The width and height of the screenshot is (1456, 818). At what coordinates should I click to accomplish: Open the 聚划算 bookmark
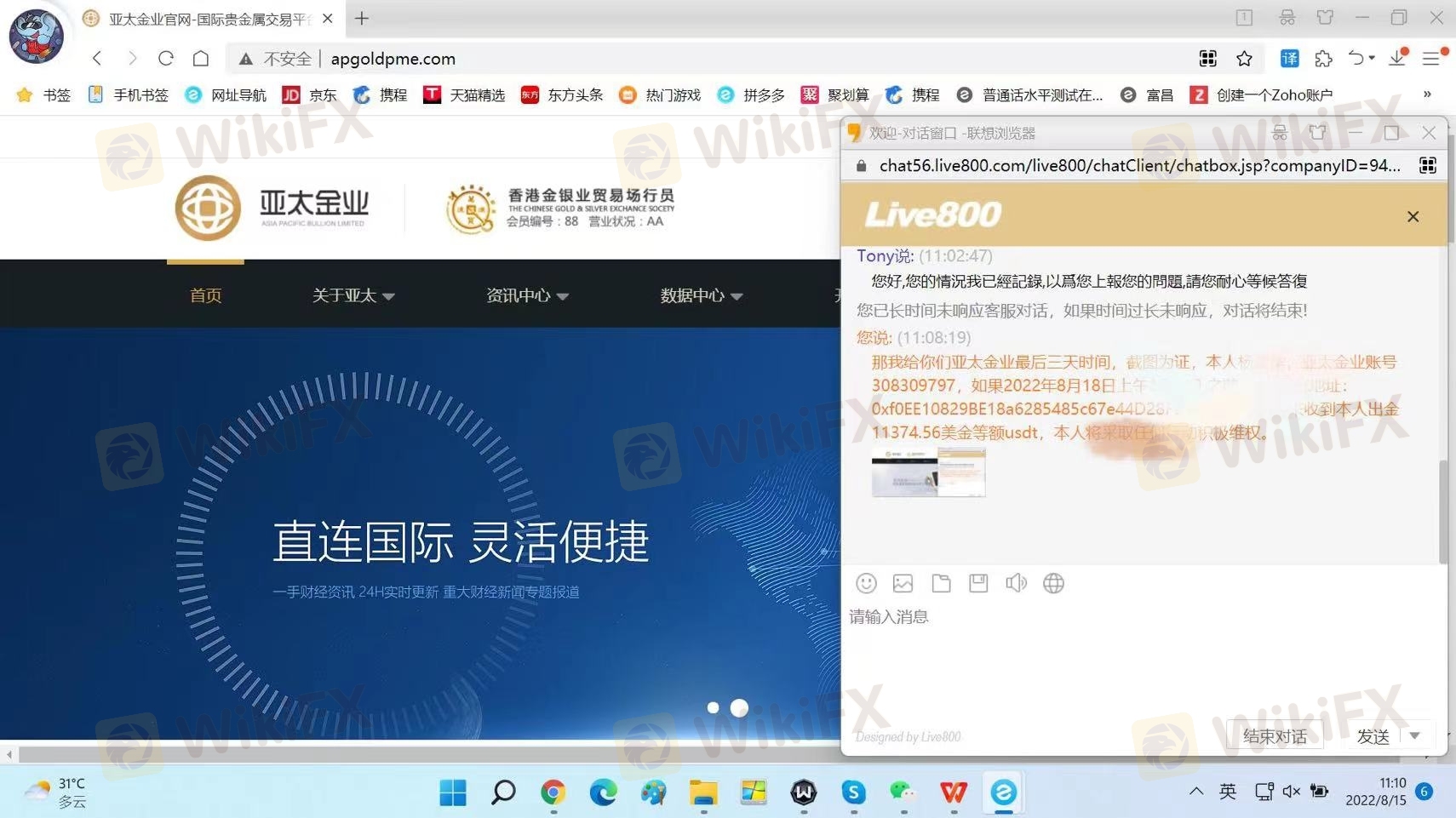point(835,94)
